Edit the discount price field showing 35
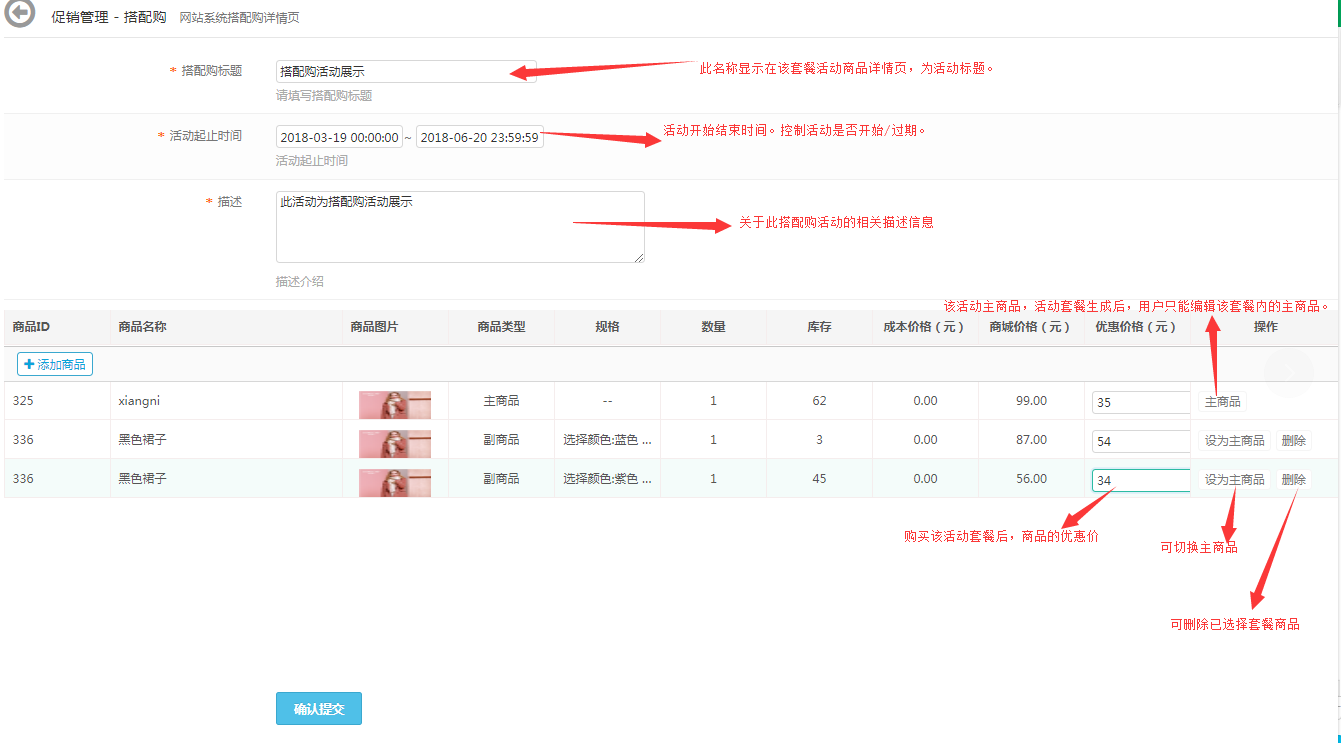This screenshot has height=743, width=1341. [x=1140, y=403]
